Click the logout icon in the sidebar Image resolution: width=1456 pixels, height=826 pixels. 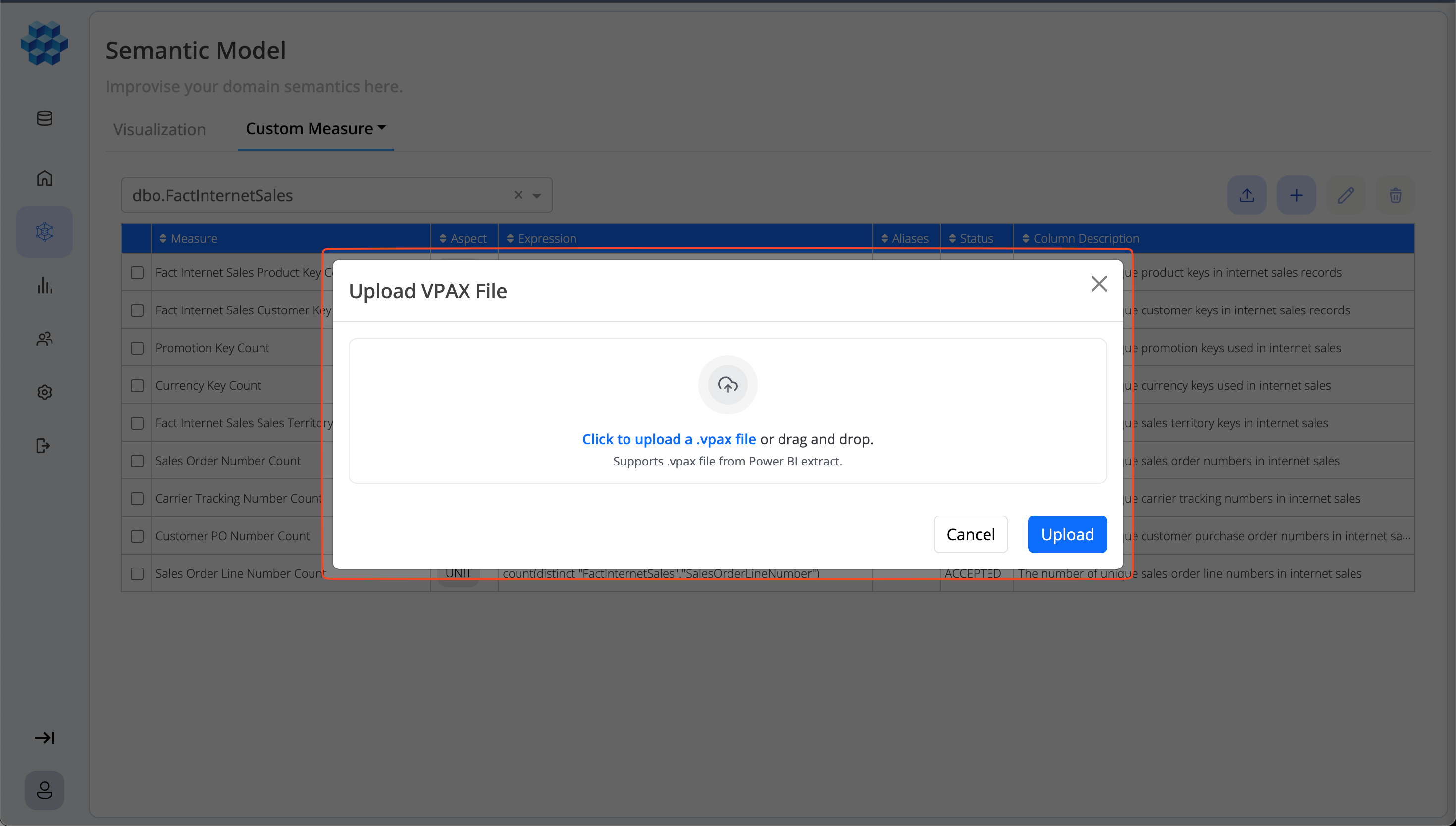tap(44, 446)
